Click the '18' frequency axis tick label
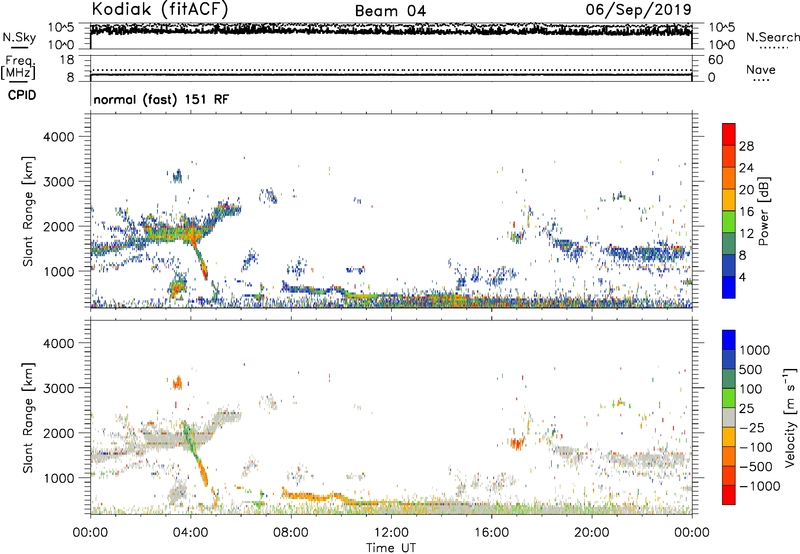 [x=67, y=60]
